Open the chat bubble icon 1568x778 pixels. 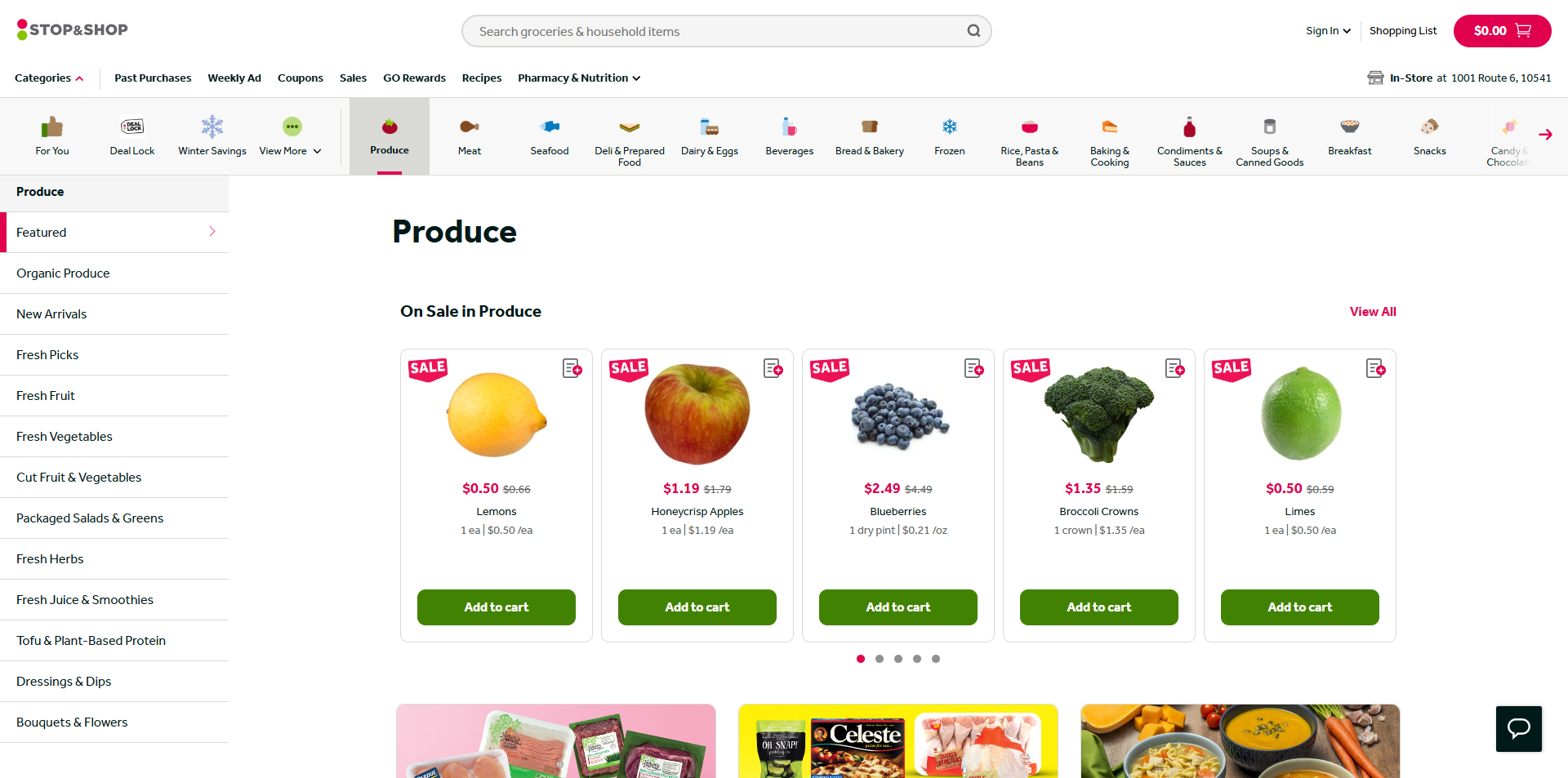coord(1518,728)
